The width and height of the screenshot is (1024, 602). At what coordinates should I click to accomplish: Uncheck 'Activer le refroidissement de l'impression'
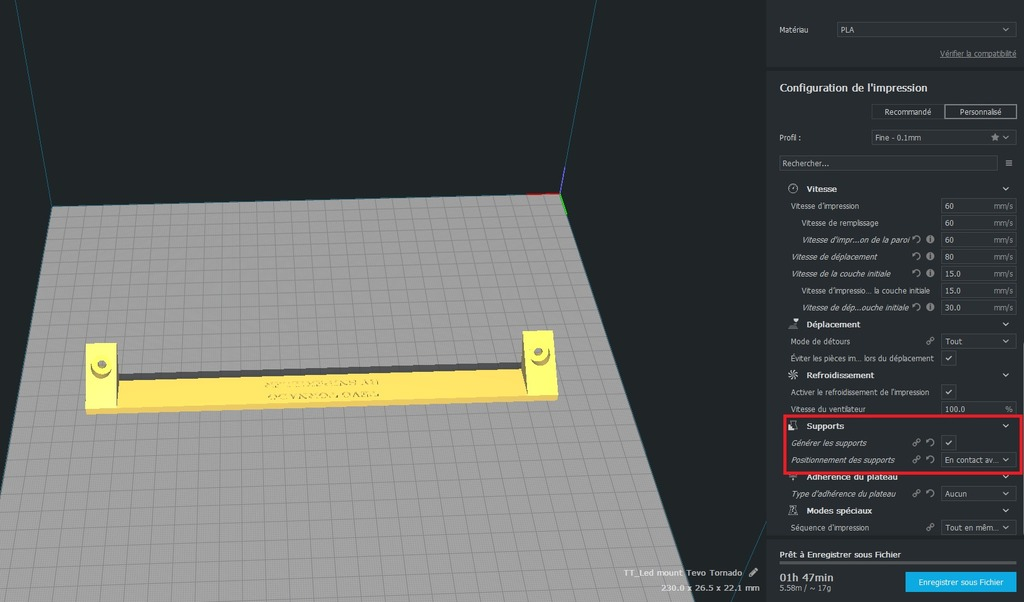coord(949,392)
